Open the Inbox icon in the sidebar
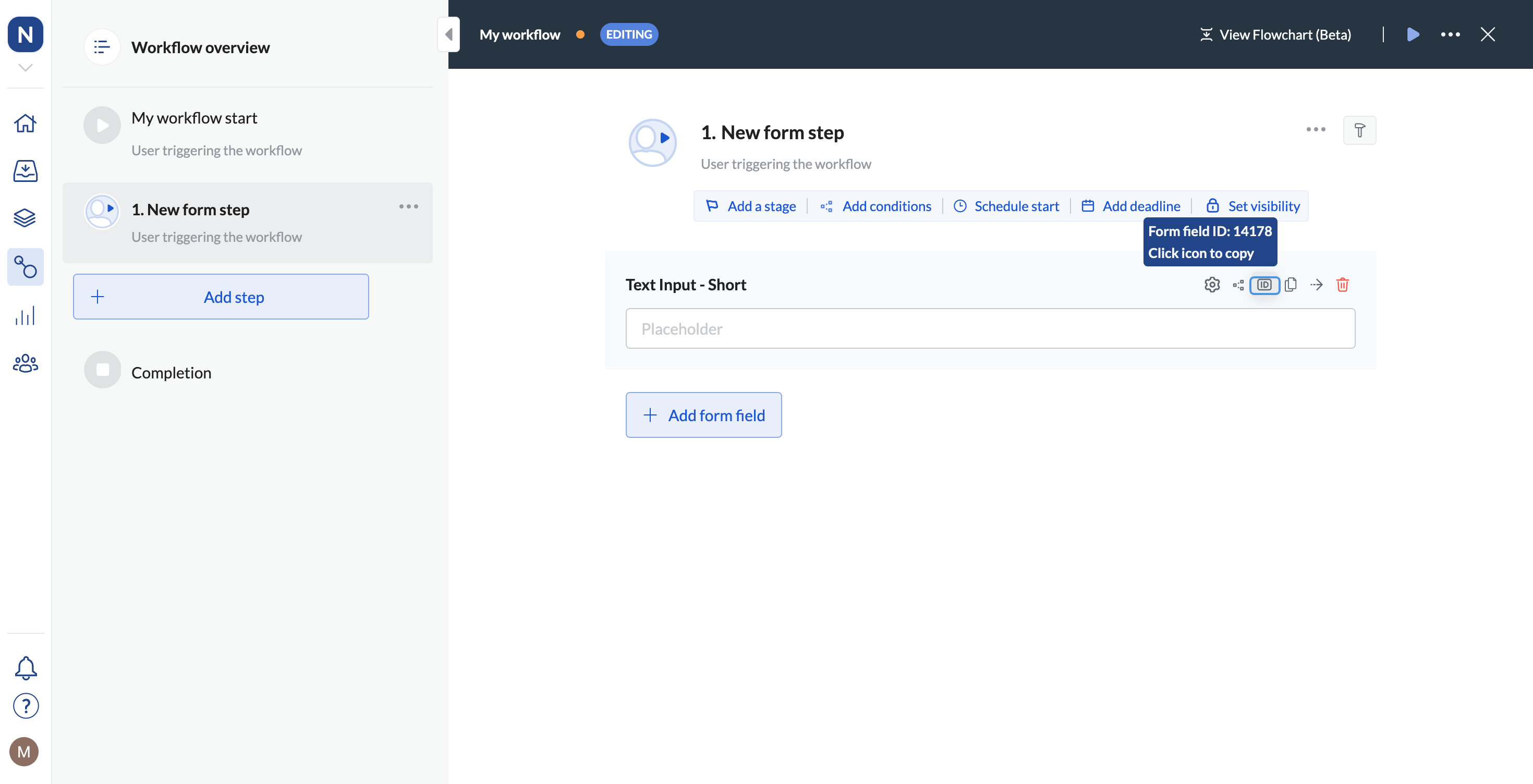Viewport: 1533px width, 784px height. [x=25, y=171]
